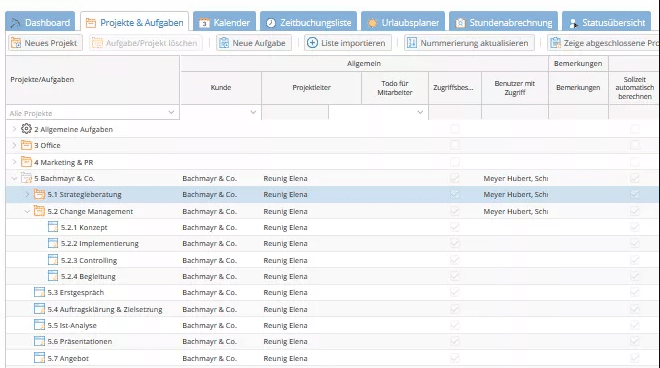The image size is (660, 368).
Task: Click the task icon of 5.7 Angebot
Action: (40, 358)
